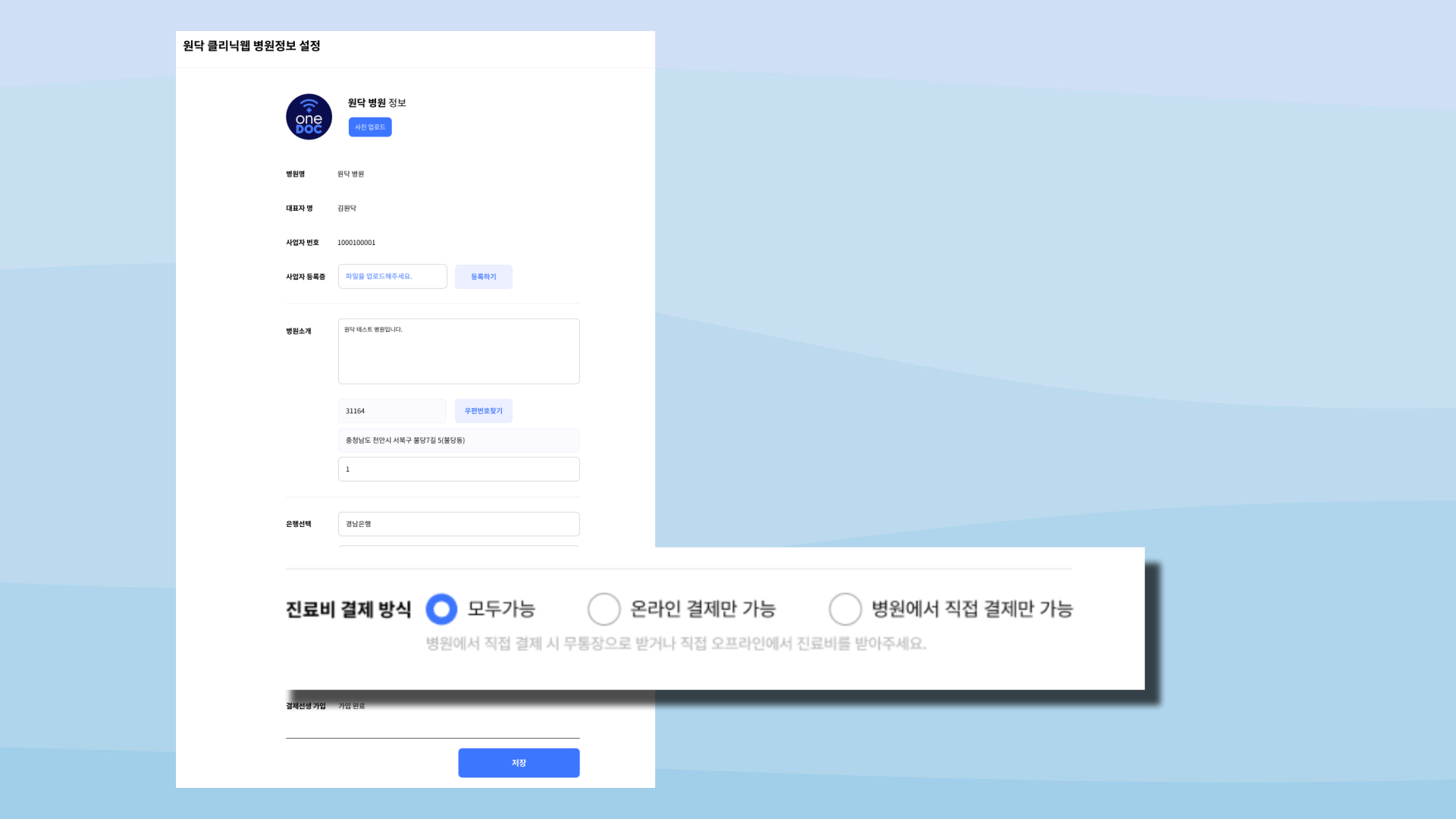Select the 모두가능 payment radio button
This screenshot has height=819, width=1456.
441,609
